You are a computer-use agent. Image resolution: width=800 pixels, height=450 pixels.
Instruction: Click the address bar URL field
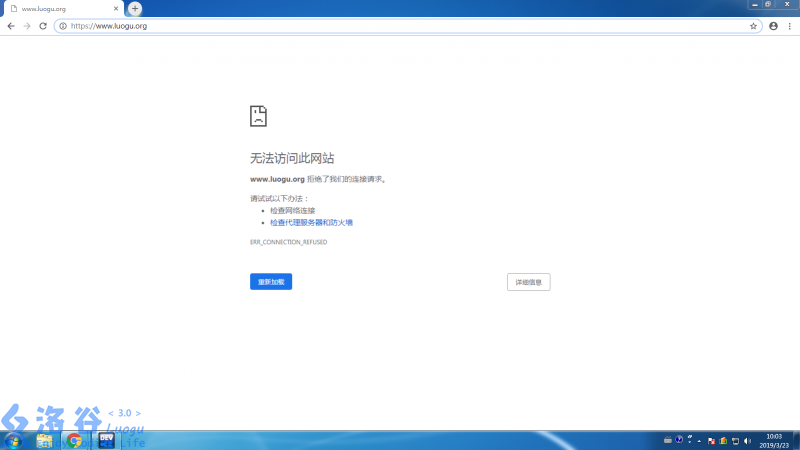click(x=400, y=26)
